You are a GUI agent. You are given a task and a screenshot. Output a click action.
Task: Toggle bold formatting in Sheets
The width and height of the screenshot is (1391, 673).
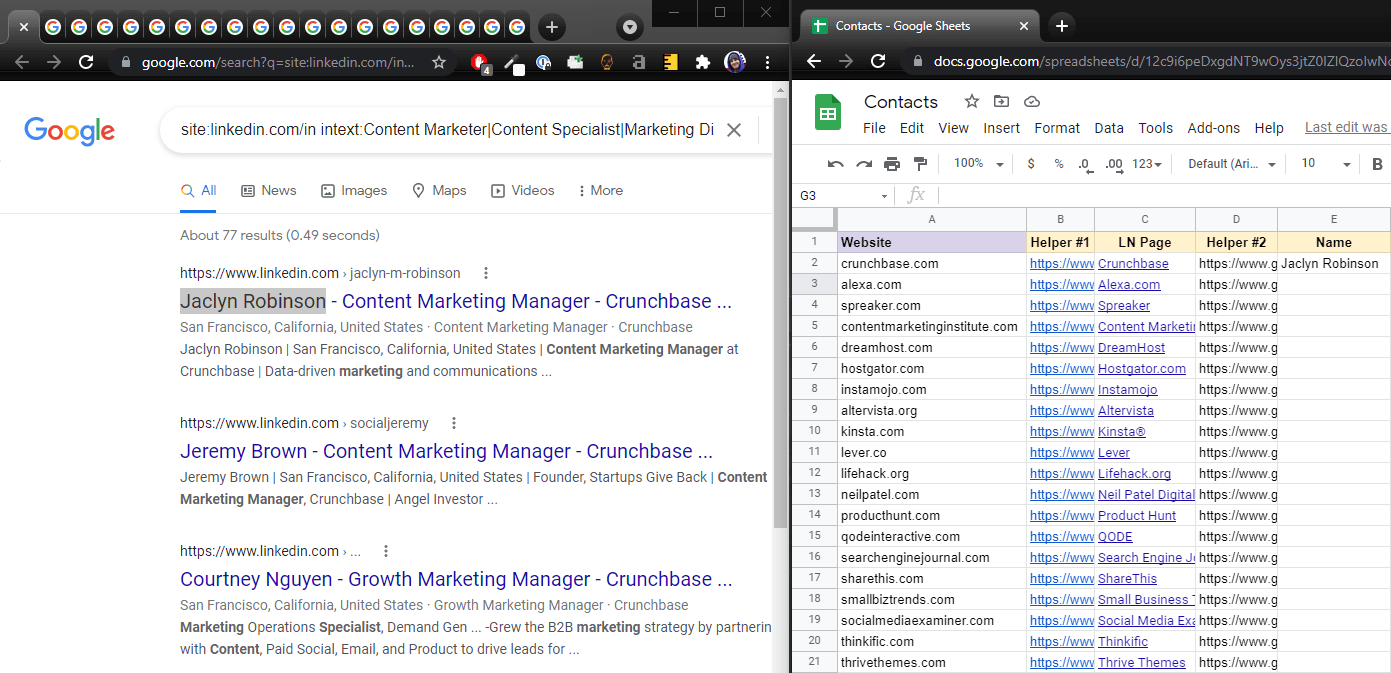point(1377,164)
